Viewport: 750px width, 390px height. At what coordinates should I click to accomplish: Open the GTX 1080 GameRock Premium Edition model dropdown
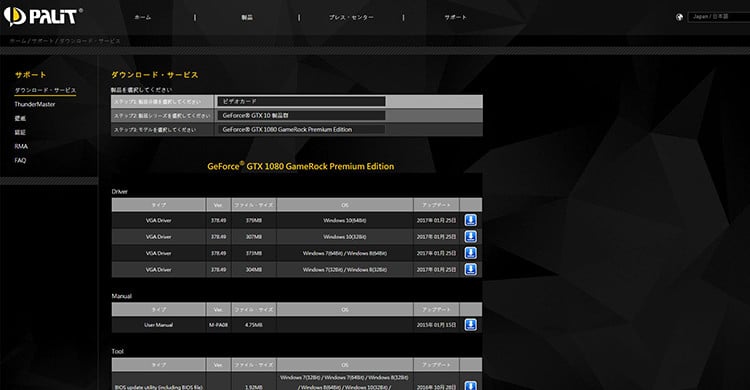click(x=301, y=129)
